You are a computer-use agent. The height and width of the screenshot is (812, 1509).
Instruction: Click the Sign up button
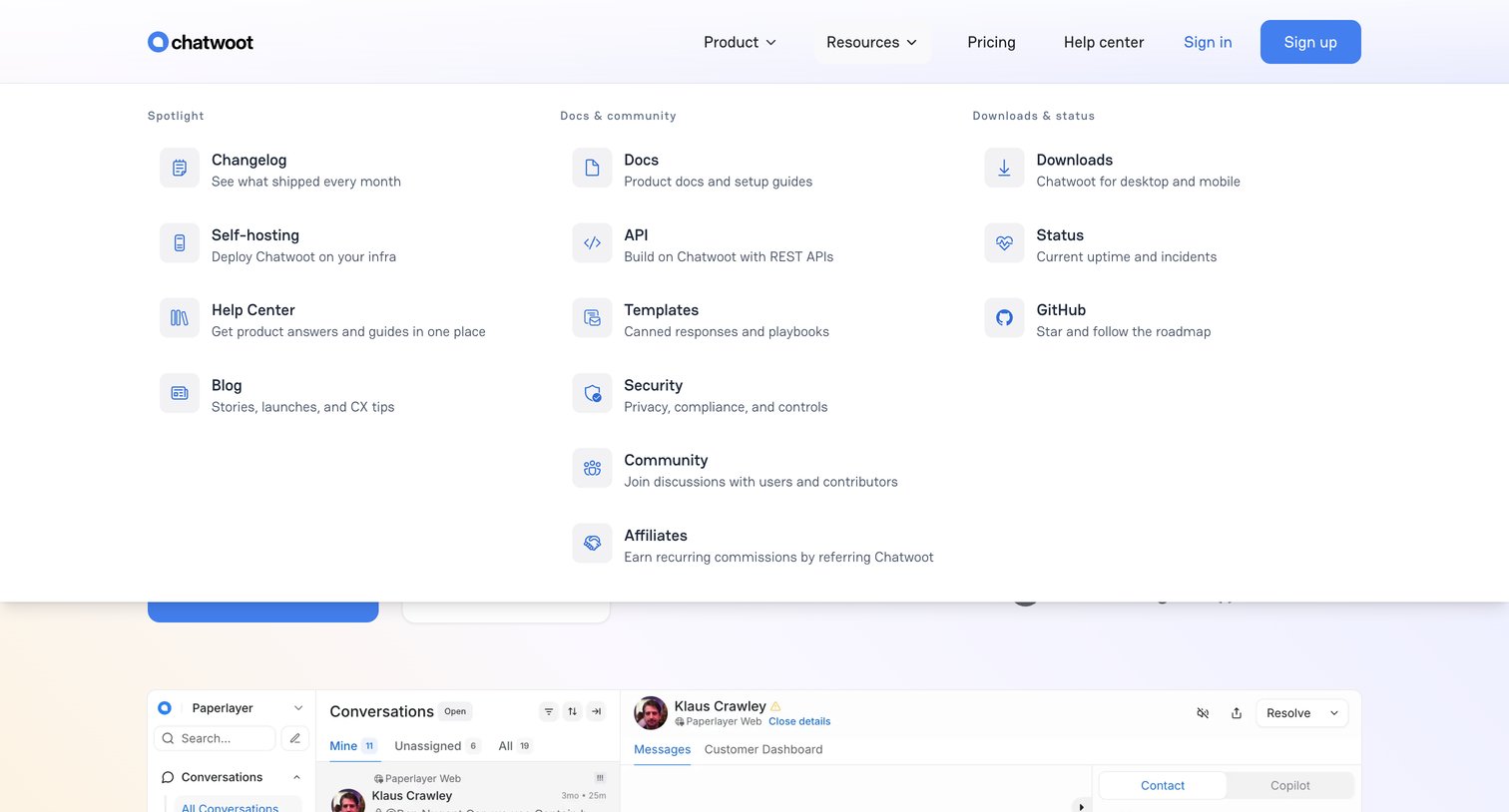coord(1310,42)
